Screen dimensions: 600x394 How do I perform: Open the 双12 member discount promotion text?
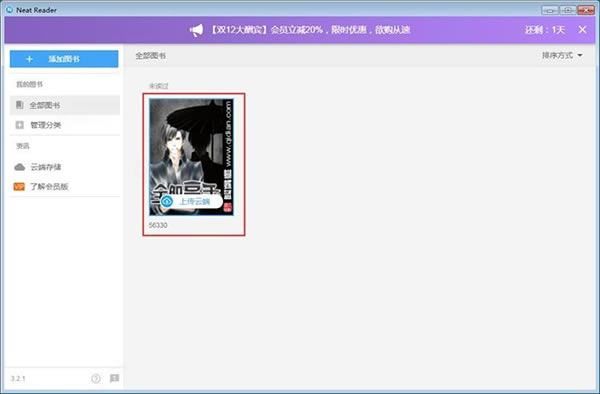coord(310,30)
